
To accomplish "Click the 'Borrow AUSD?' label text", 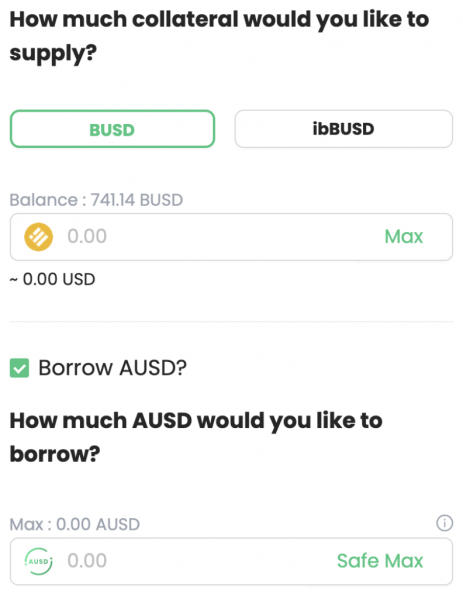I will pos(112,368).
